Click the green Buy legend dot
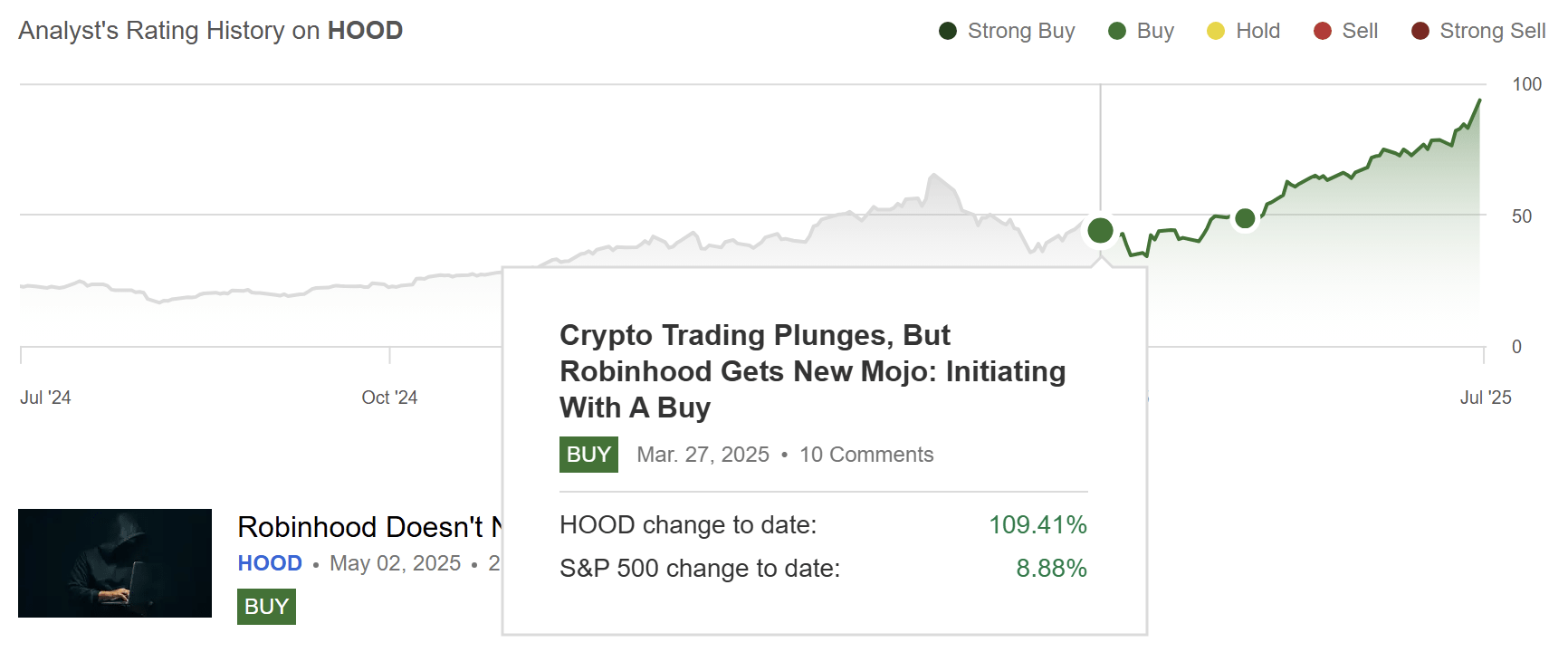 (x=1118, y=30)
